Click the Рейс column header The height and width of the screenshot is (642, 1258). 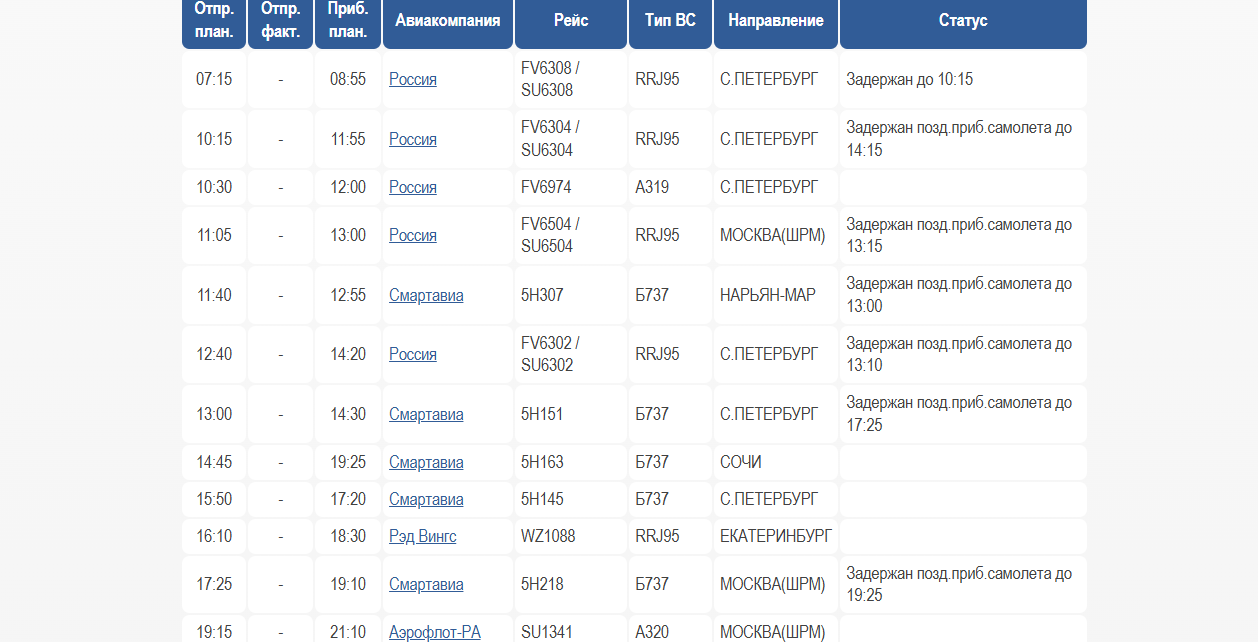[571, 21]
